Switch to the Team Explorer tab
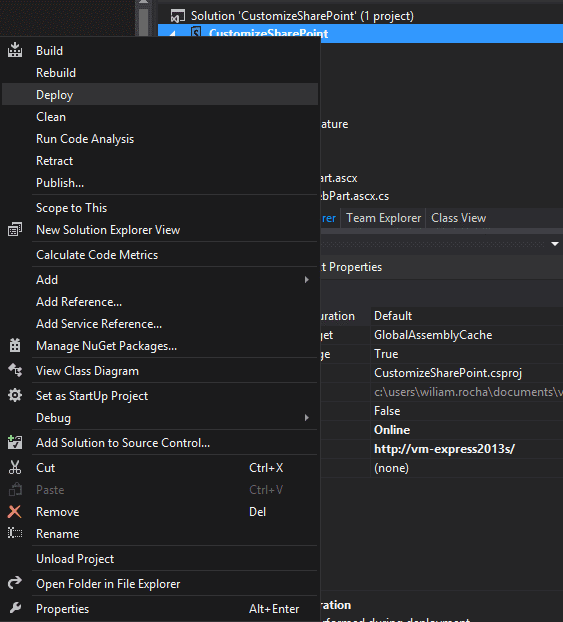 click(383, 218)
